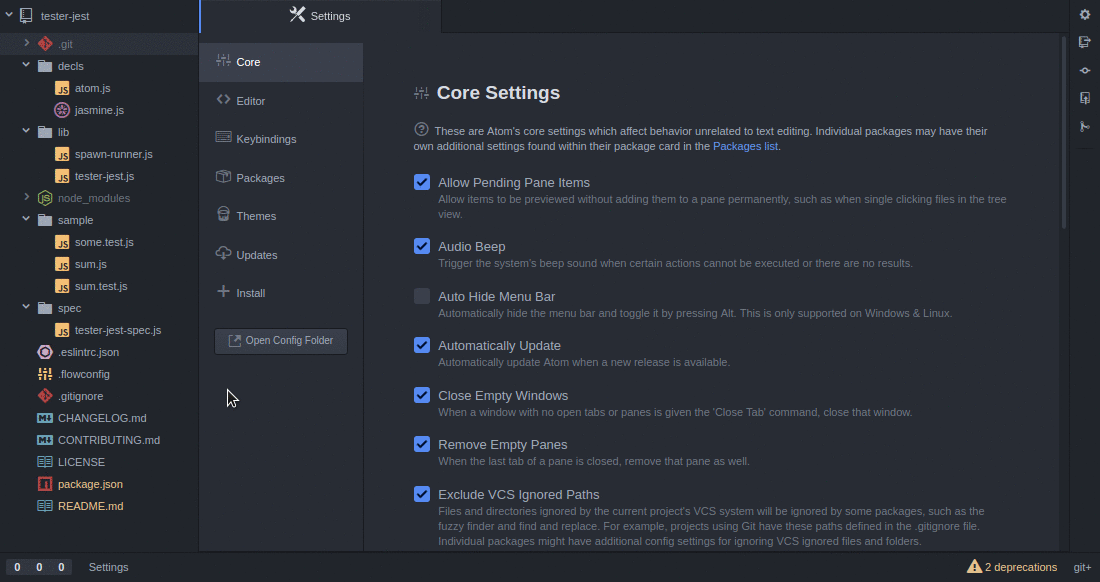Click the jasmine.js flower icon
The width and height of the screenshot is (1100, 582).
[62, 110]
